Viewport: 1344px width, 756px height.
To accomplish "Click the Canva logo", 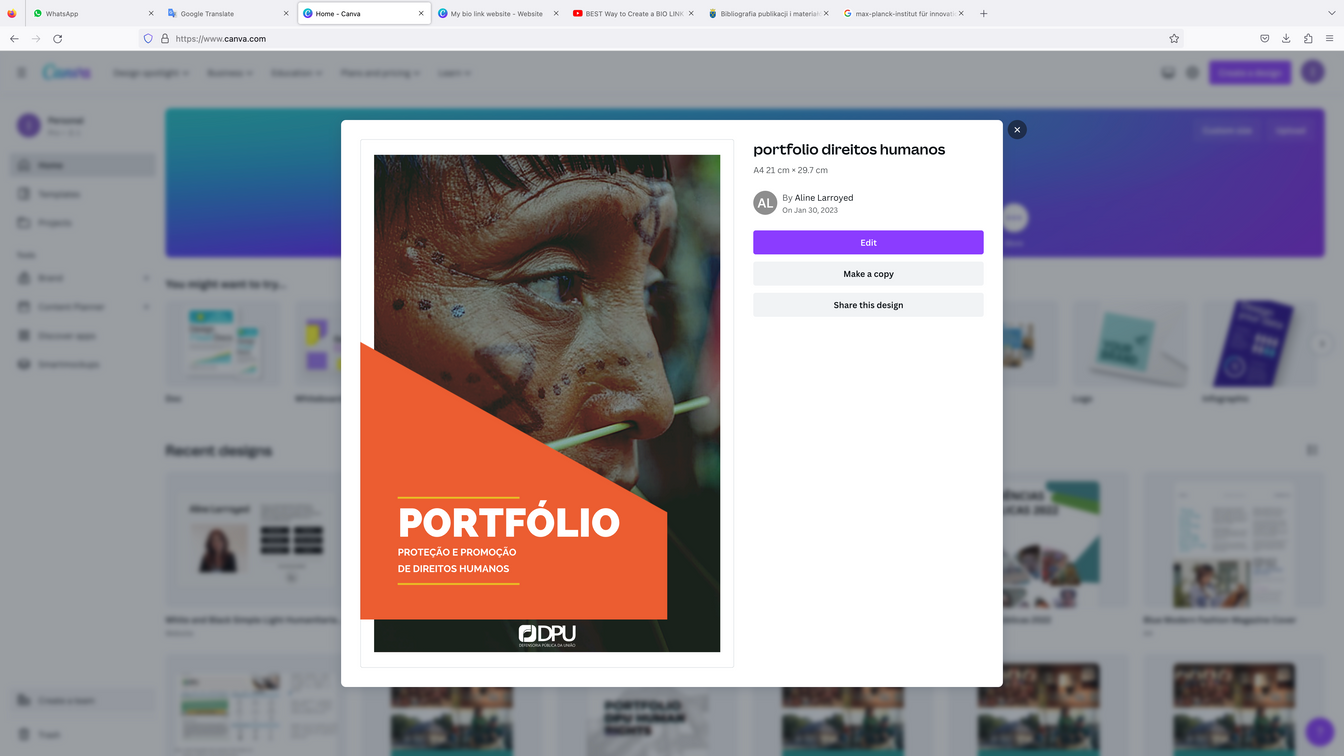I will (x=67, y=73).
